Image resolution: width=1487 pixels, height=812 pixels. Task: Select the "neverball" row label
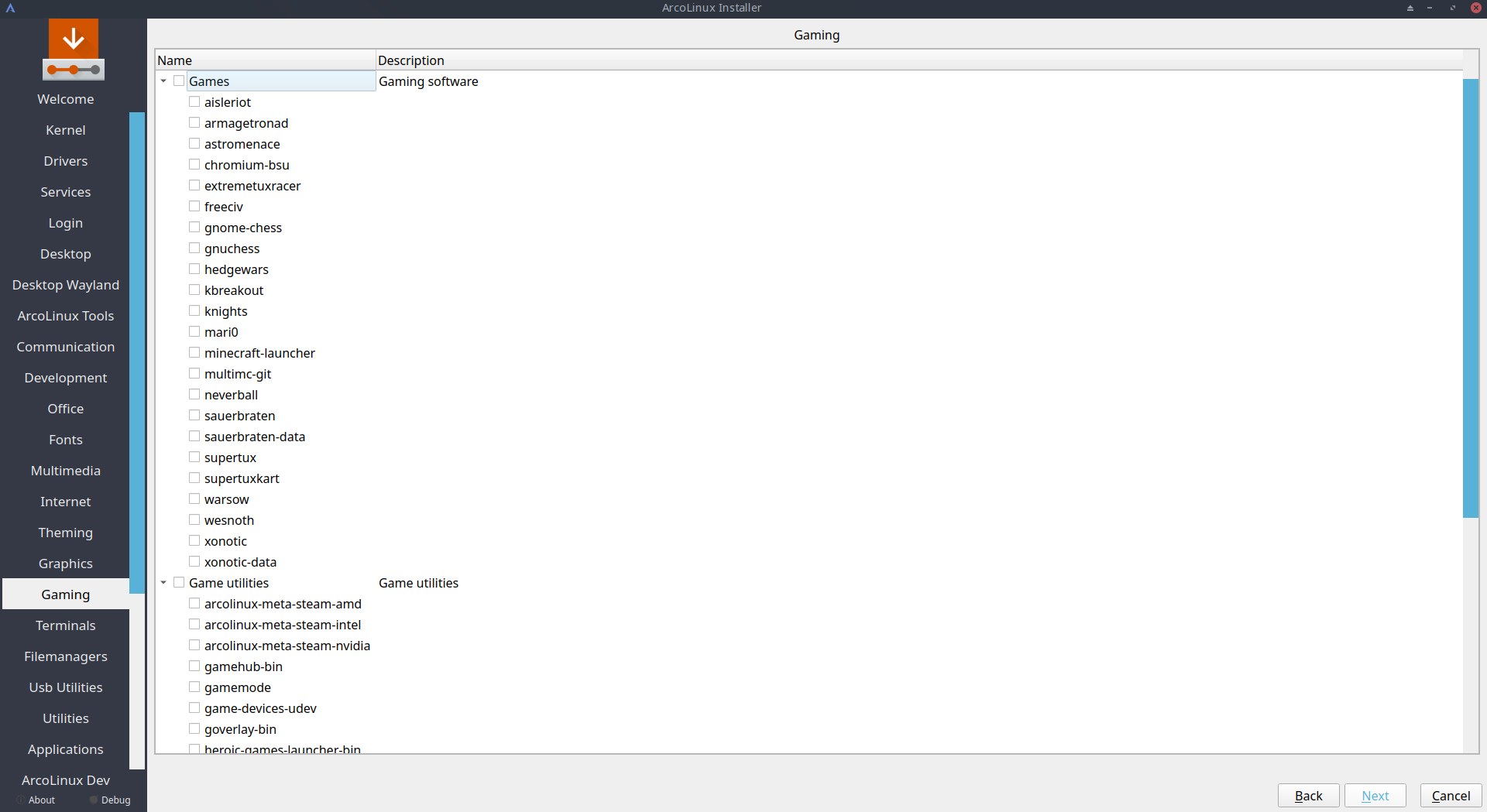[231, 395]
